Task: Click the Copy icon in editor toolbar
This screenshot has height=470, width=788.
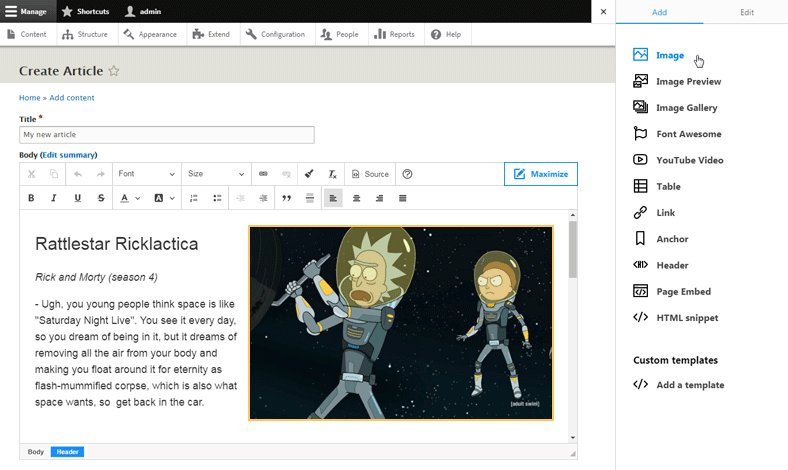Action: click(x=54, y=174)
